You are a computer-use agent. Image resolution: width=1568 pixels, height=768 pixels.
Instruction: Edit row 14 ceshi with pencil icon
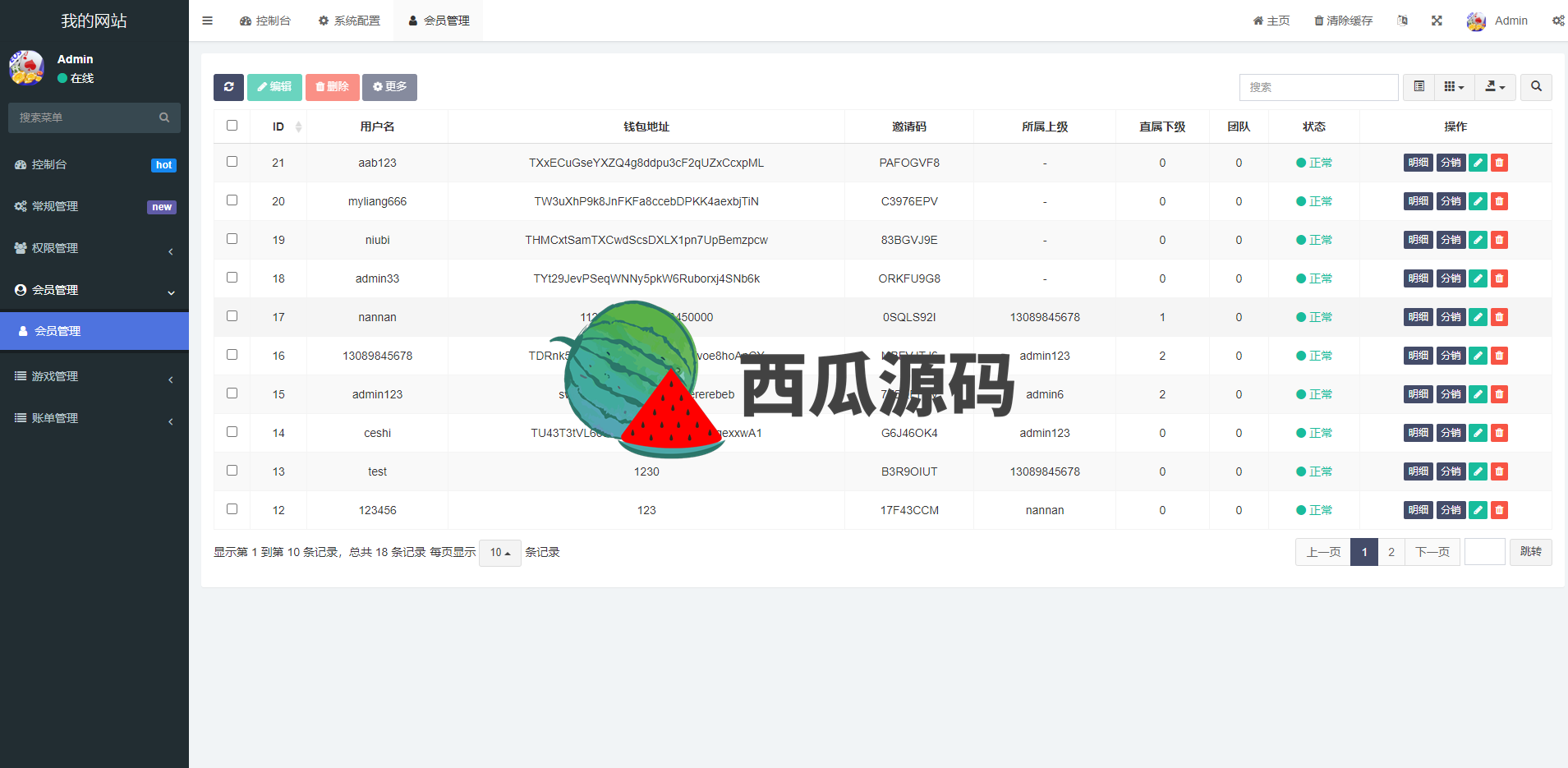[x=1478, y=433]
